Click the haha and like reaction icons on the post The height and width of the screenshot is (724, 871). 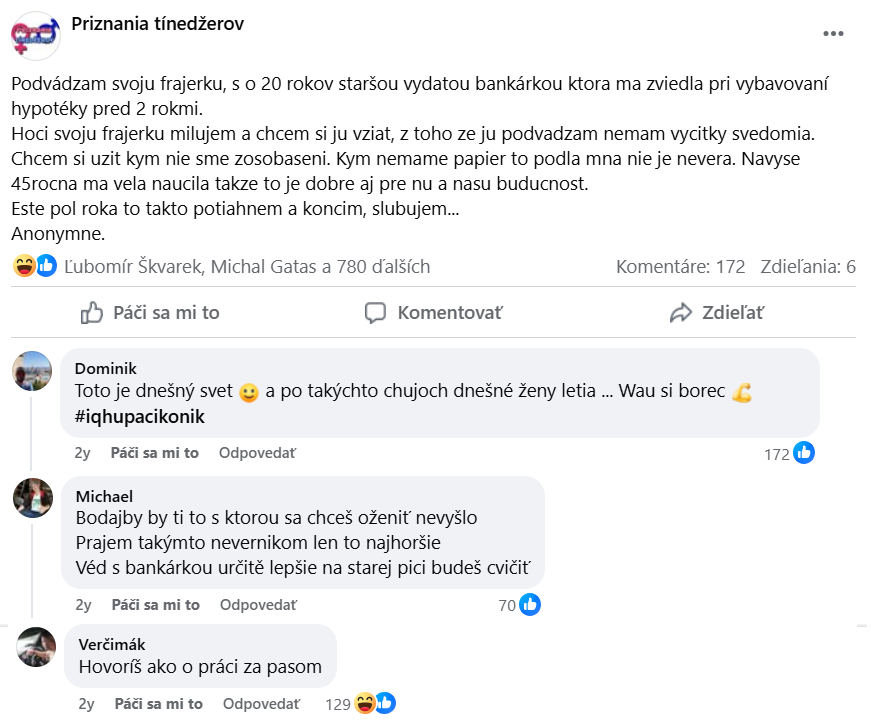pyautogui.click(x=35, y=266)
